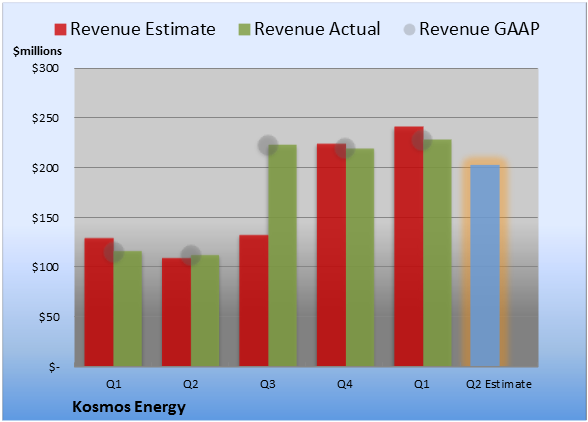Click the 'Q4' axis label

coord(345,384)
